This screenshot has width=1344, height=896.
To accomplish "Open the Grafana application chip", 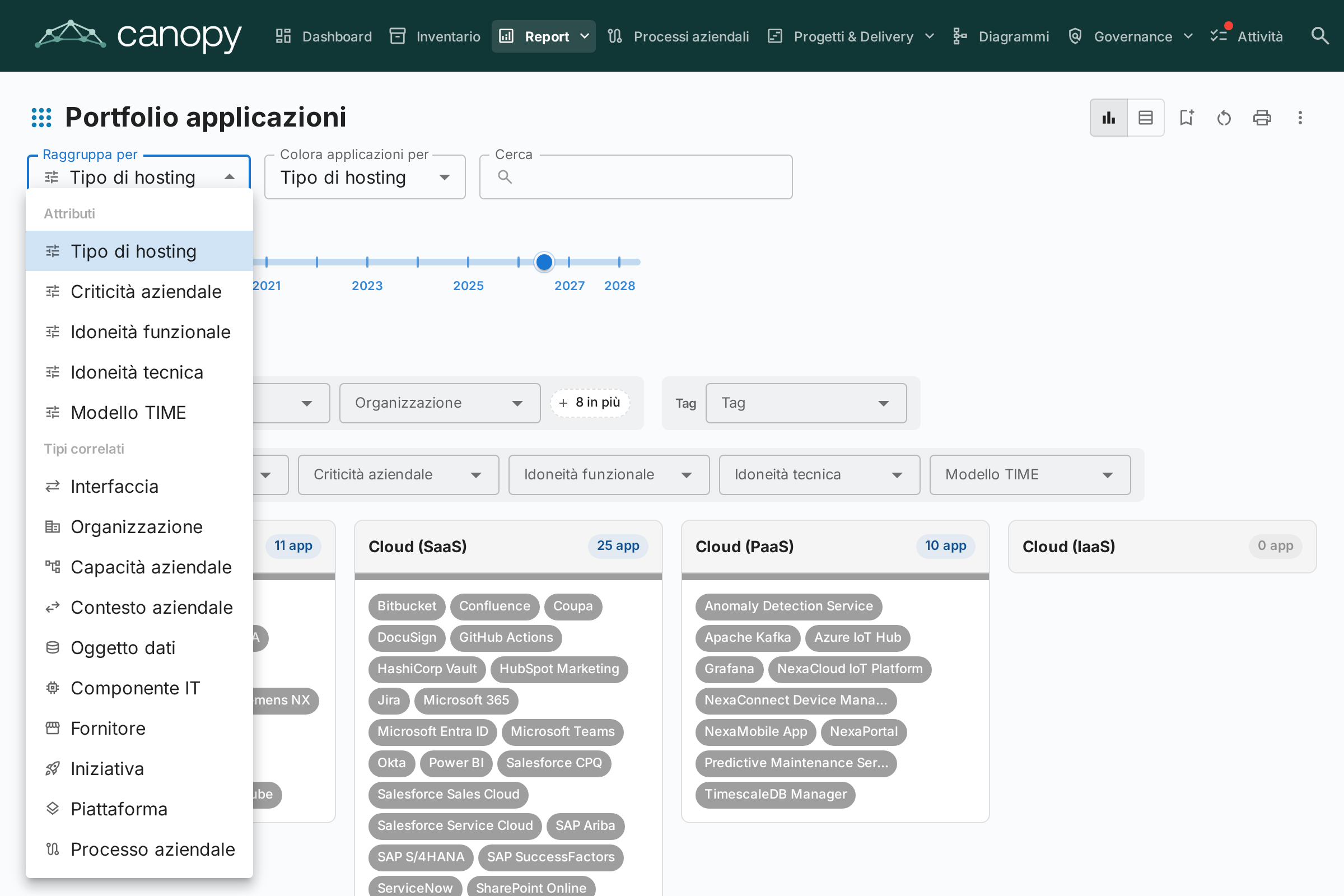I will tap(729, 669).
